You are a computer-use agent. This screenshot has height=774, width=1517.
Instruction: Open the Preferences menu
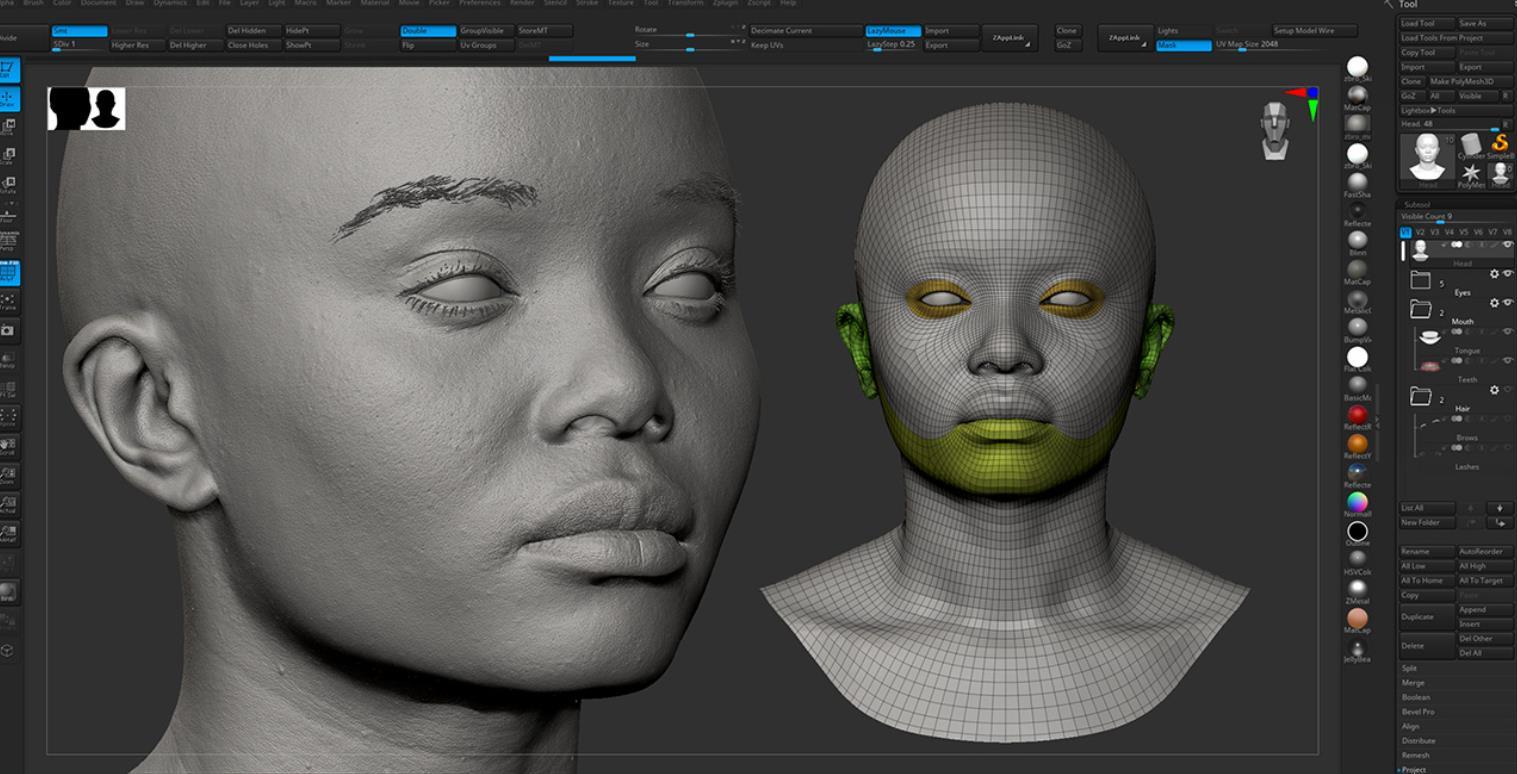(x=479, y=3)
